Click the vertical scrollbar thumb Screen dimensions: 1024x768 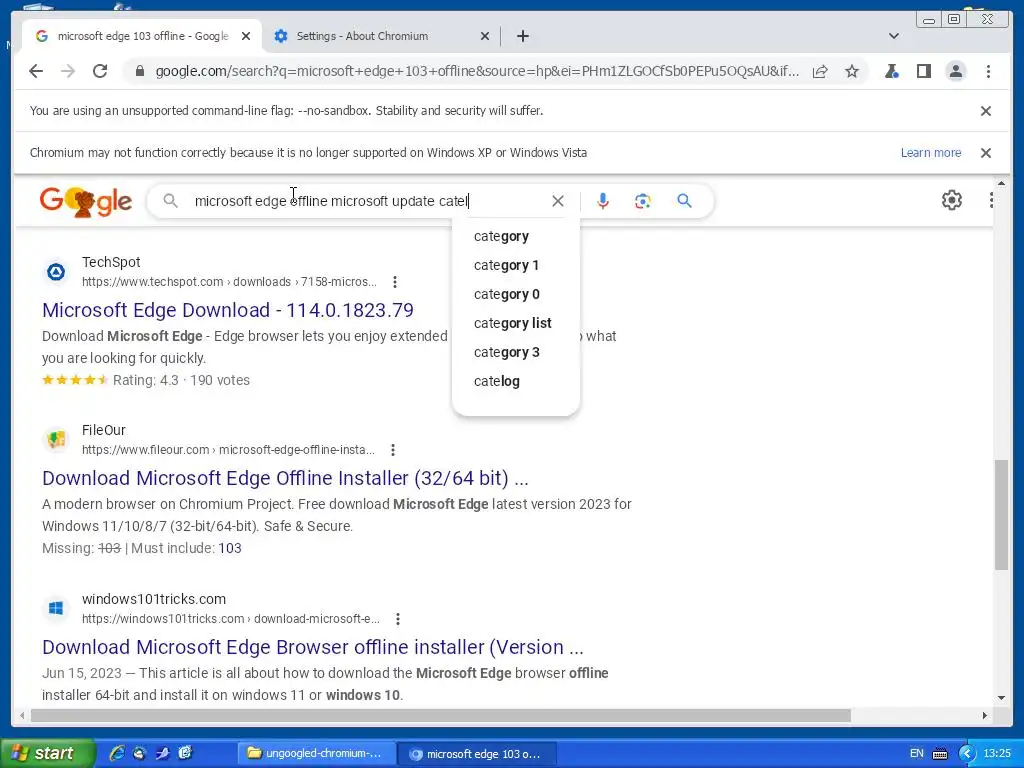point(1002,515)
